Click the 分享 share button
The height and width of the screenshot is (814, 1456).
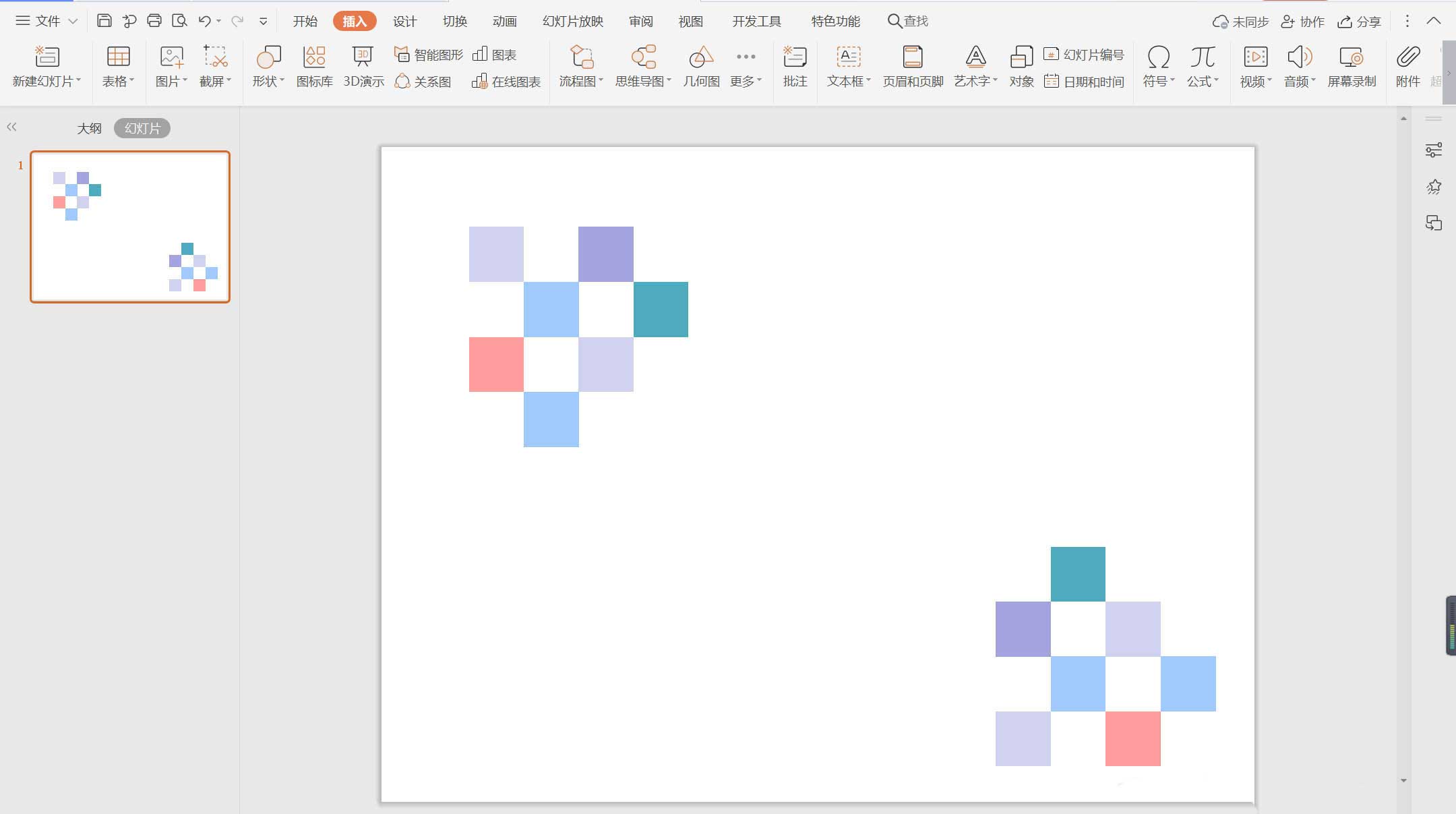[1360, 22]
